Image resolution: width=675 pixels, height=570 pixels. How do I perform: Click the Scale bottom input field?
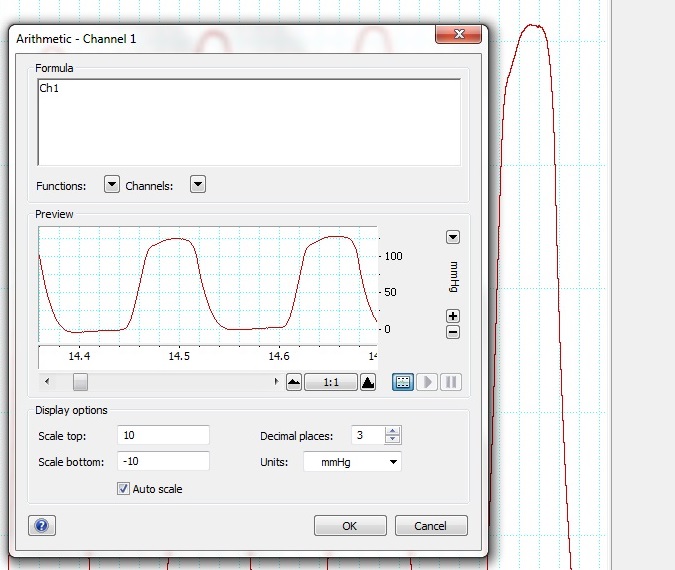point(163,461)
